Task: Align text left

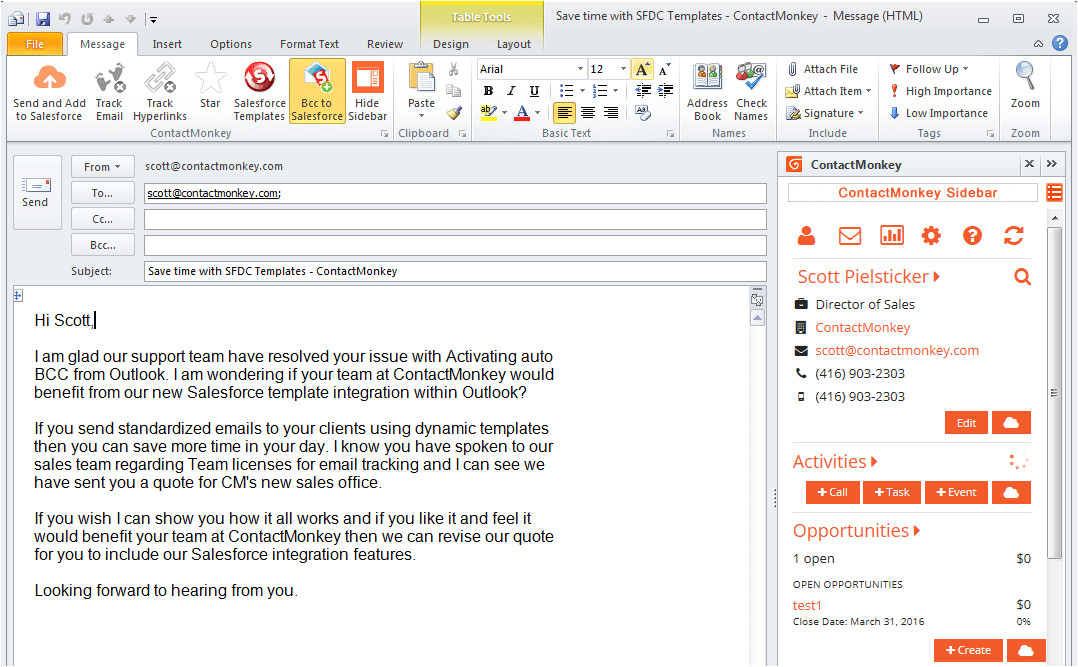Action: [x=564, y=113]
